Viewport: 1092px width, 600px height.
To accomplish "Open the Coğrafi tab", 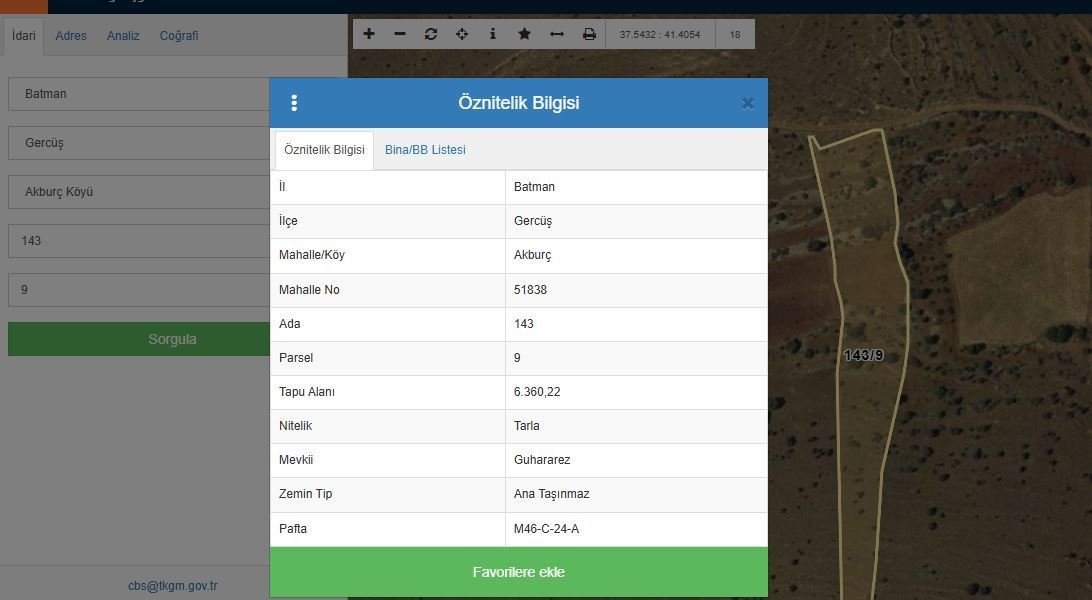I will point(179,36).
